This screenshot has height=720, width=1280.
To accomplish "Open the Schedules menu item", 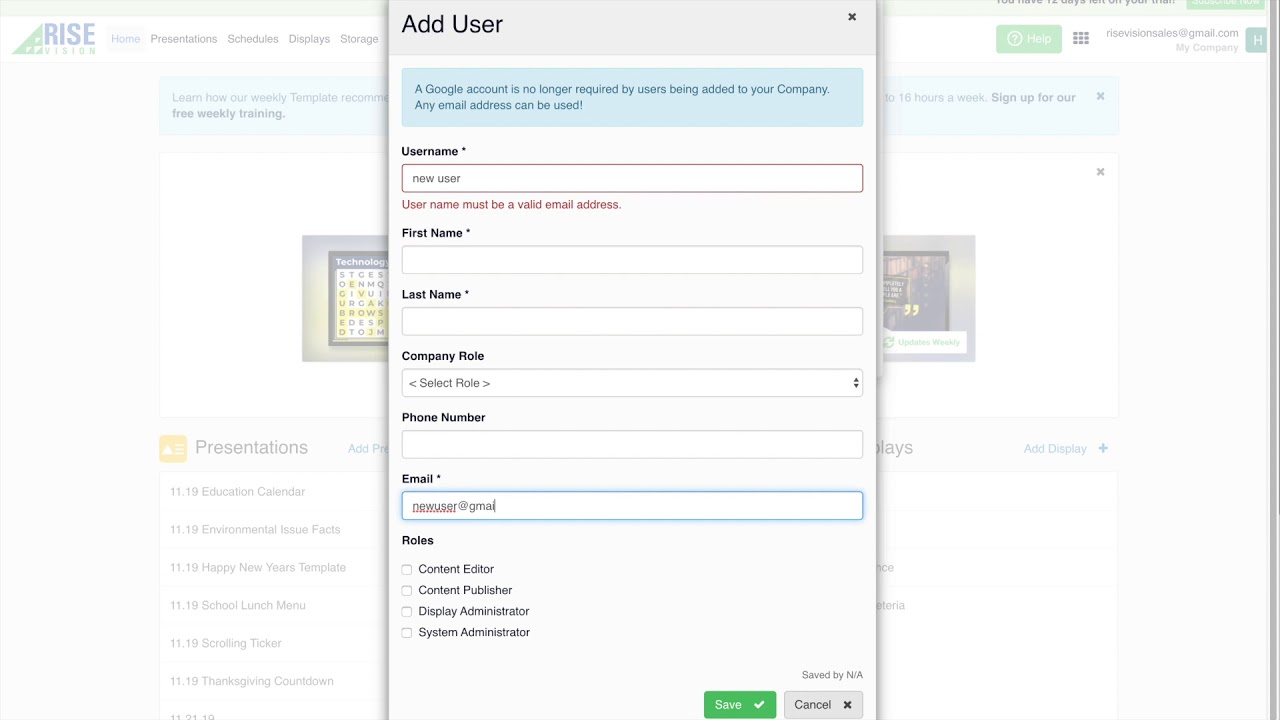I will click(x=253, y=39).
